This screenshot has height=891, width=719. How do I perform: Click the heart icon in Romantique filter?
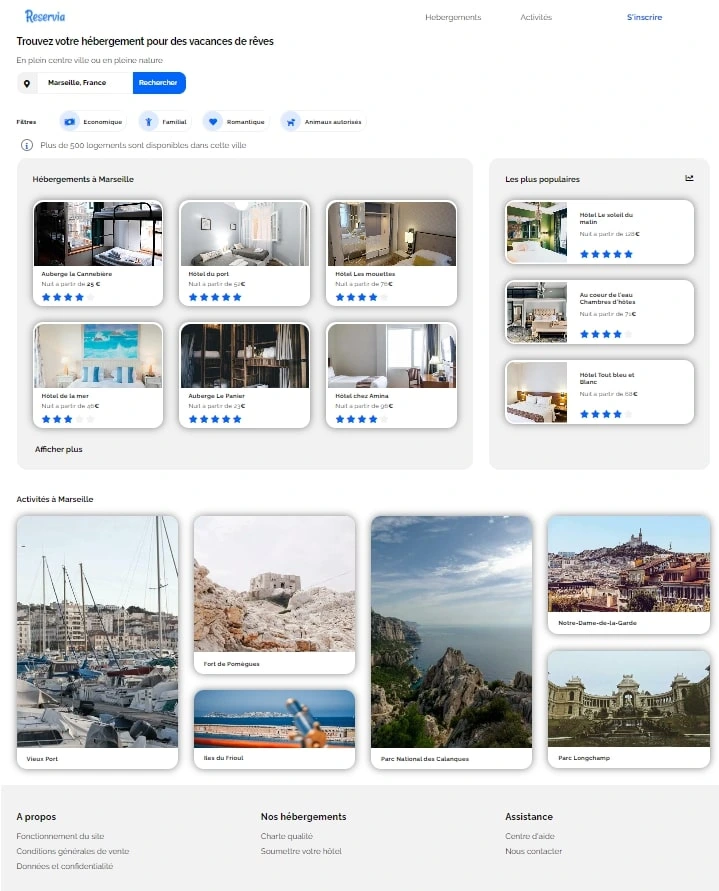(212, 122)
